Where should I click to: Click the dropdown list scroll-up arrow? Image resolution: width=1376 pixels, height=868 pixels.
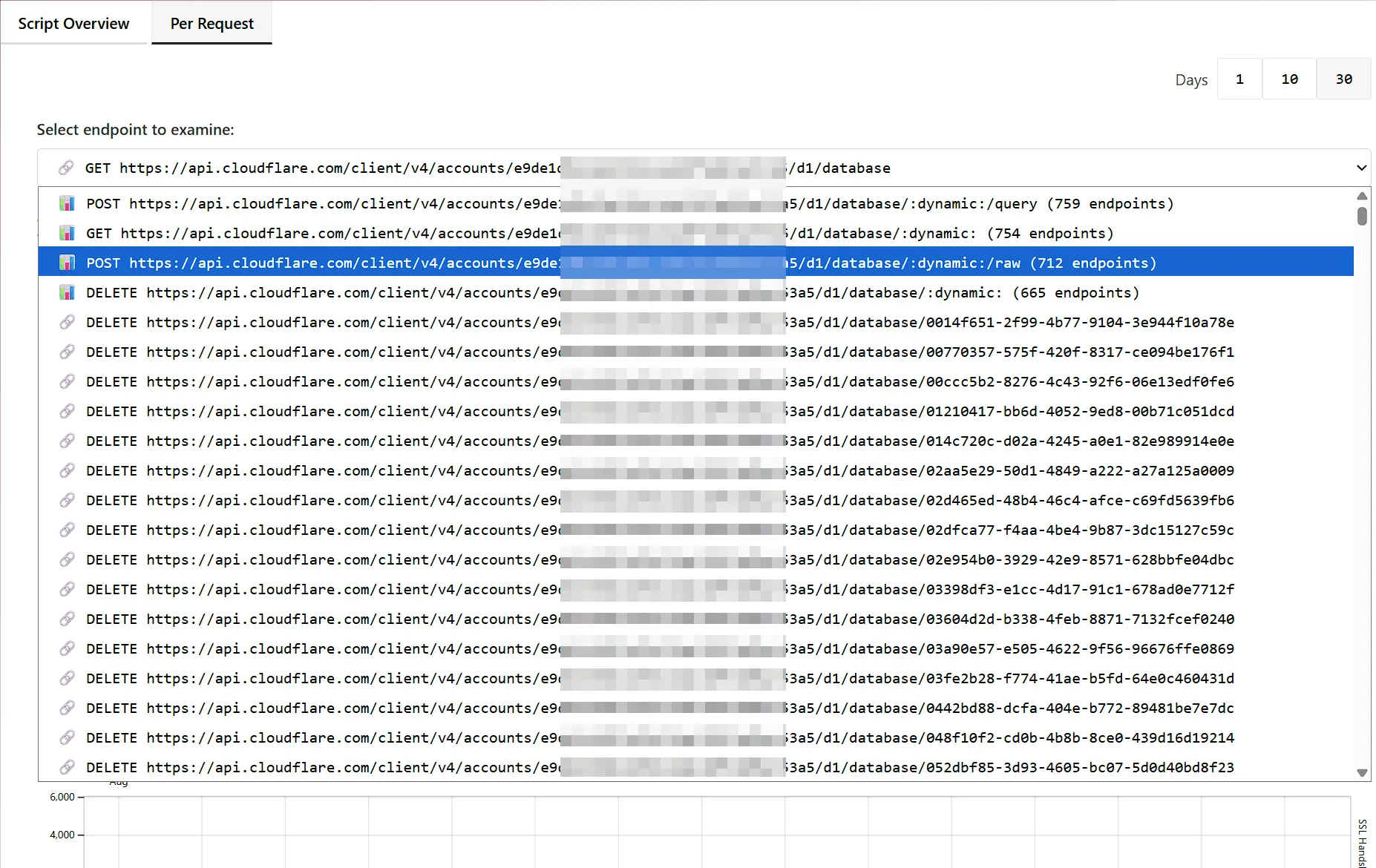(1362, 196)
